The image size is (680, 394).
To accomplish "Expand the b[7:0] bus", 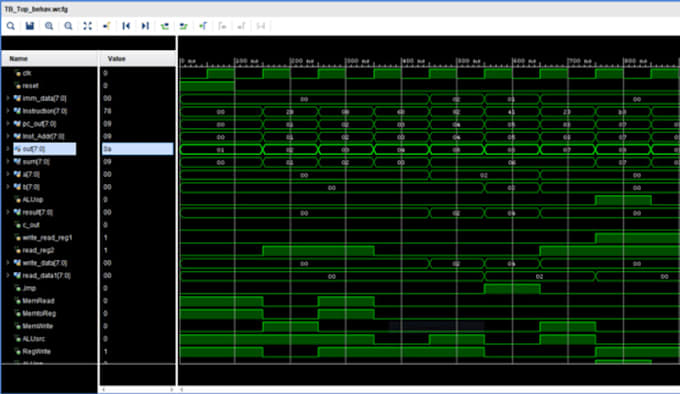I will pyautogui.click(x=7, y=187).
